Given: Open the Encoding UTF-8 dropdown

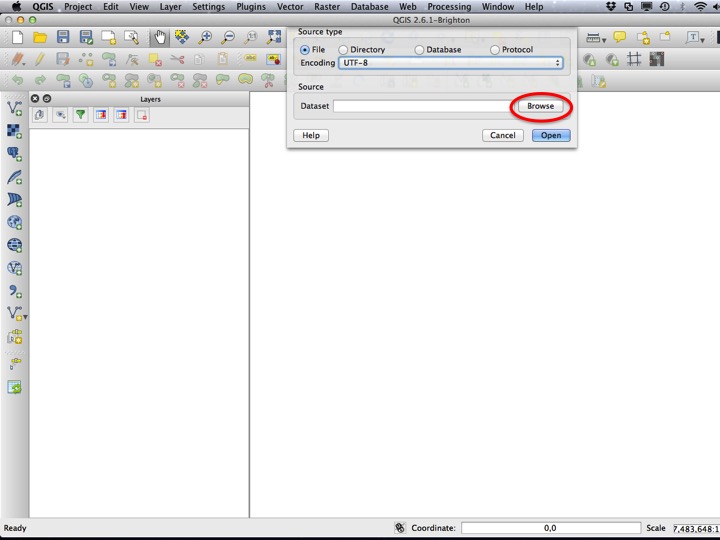Looking at the screenshot, I should [x=450, y=63].
